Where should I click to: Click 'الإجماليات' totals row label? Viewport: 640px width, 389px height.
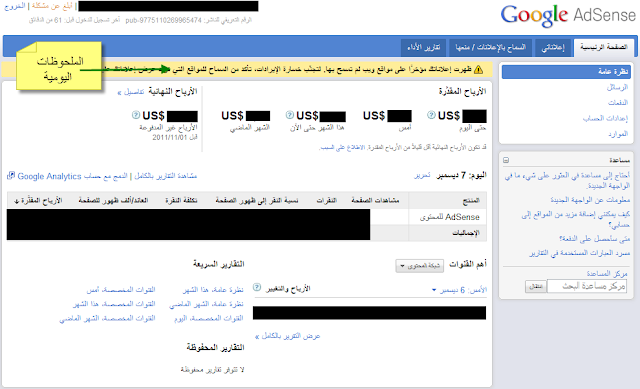pyautogui.click(x=466, y=233)
